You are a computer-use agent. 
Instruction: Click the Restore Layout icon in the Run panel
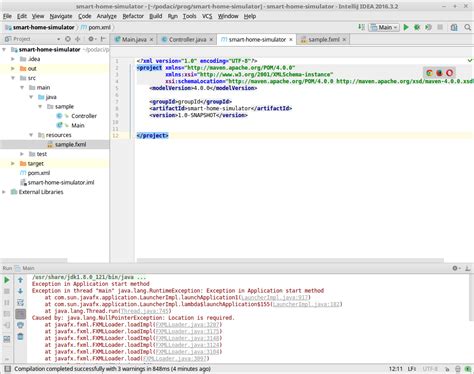(7, 339)
